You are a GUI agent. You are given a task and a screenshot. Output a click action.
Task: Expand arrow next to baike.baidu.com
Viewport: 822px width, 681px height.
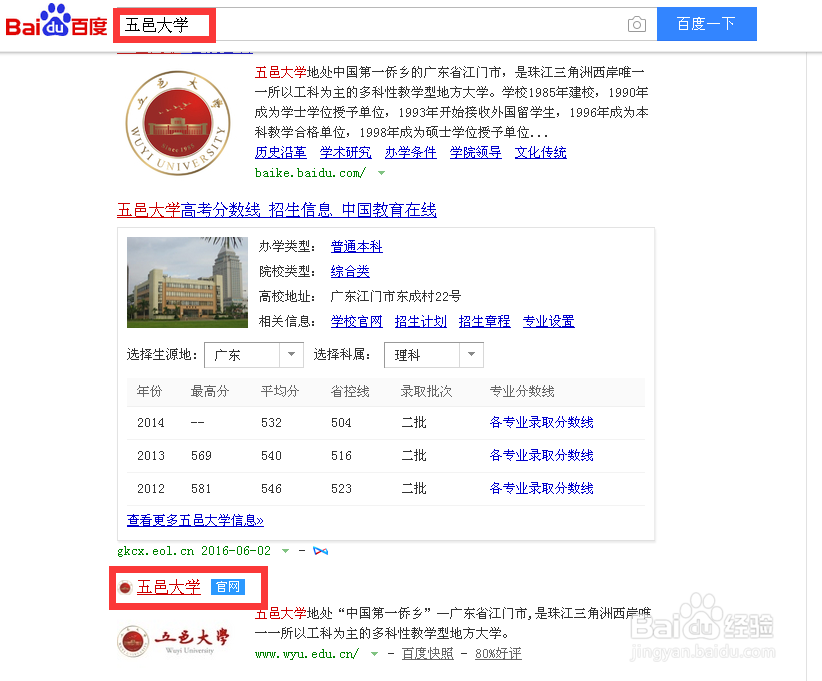click(382, 173)
